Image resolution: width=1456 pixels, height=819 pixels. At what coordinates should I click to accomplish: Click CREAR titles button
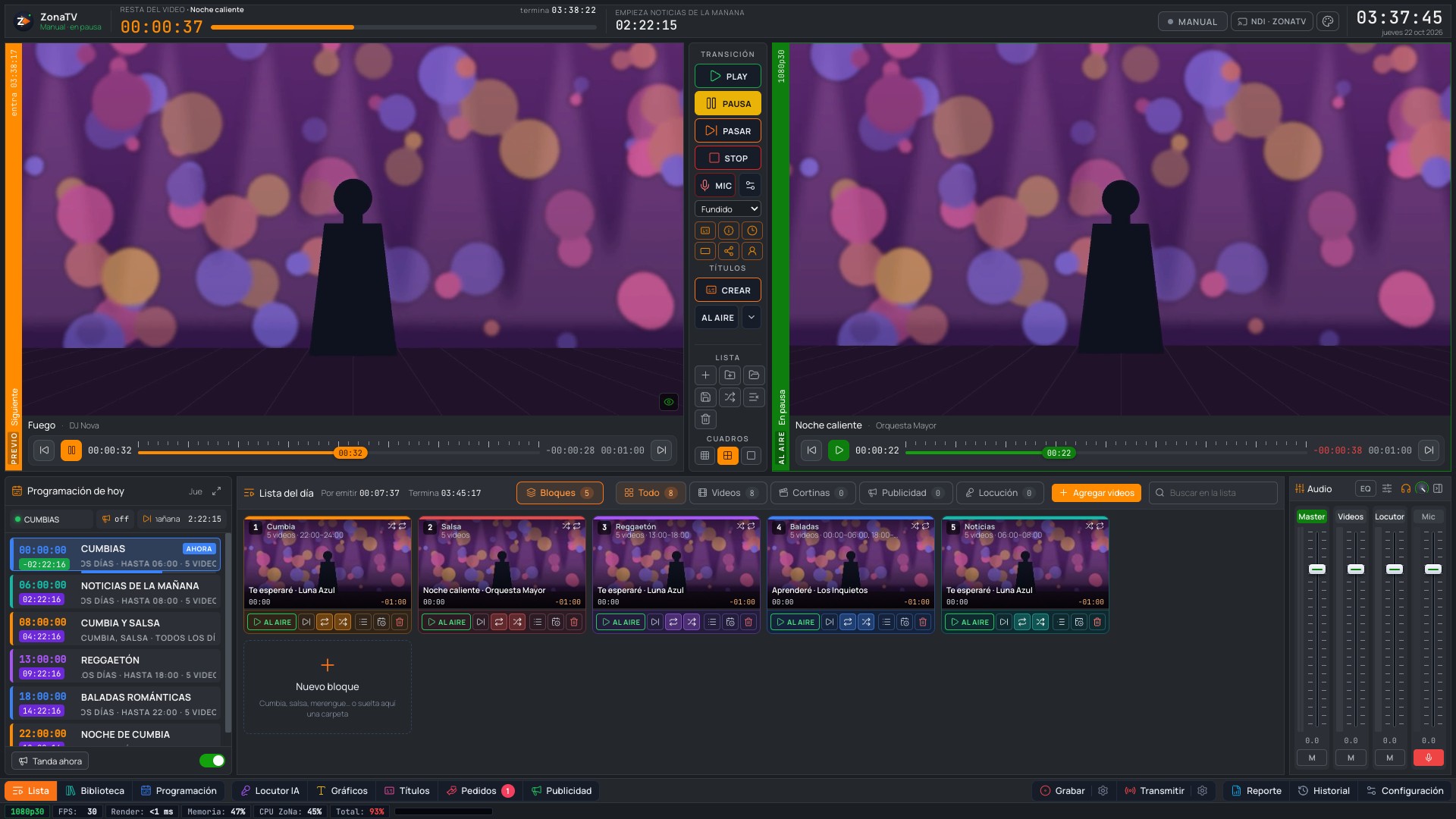(728, 290)
